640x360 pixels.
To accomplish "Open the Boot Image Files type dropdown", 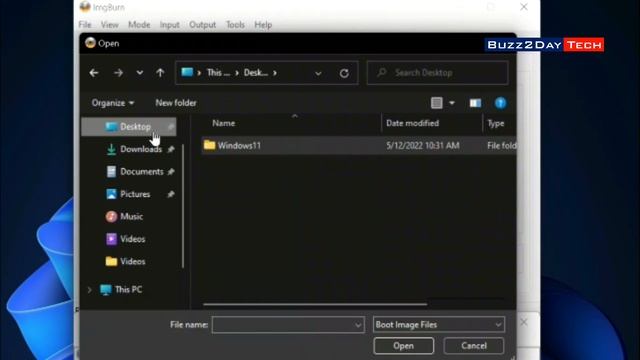I will pyautogui.click(x=439, y=325).
